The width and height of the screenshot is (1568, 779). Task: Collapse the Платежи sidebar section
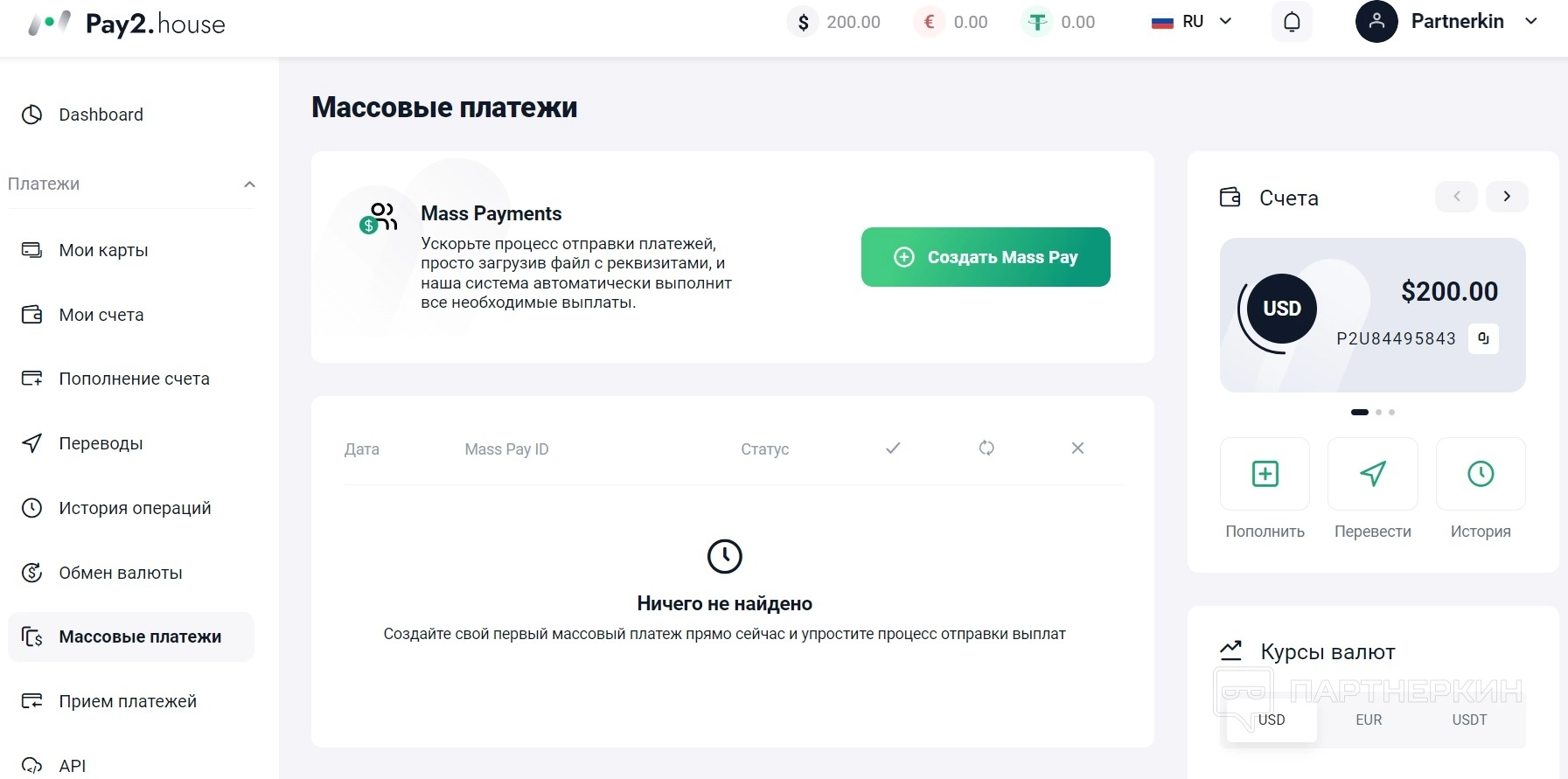(x=249, y=184)
